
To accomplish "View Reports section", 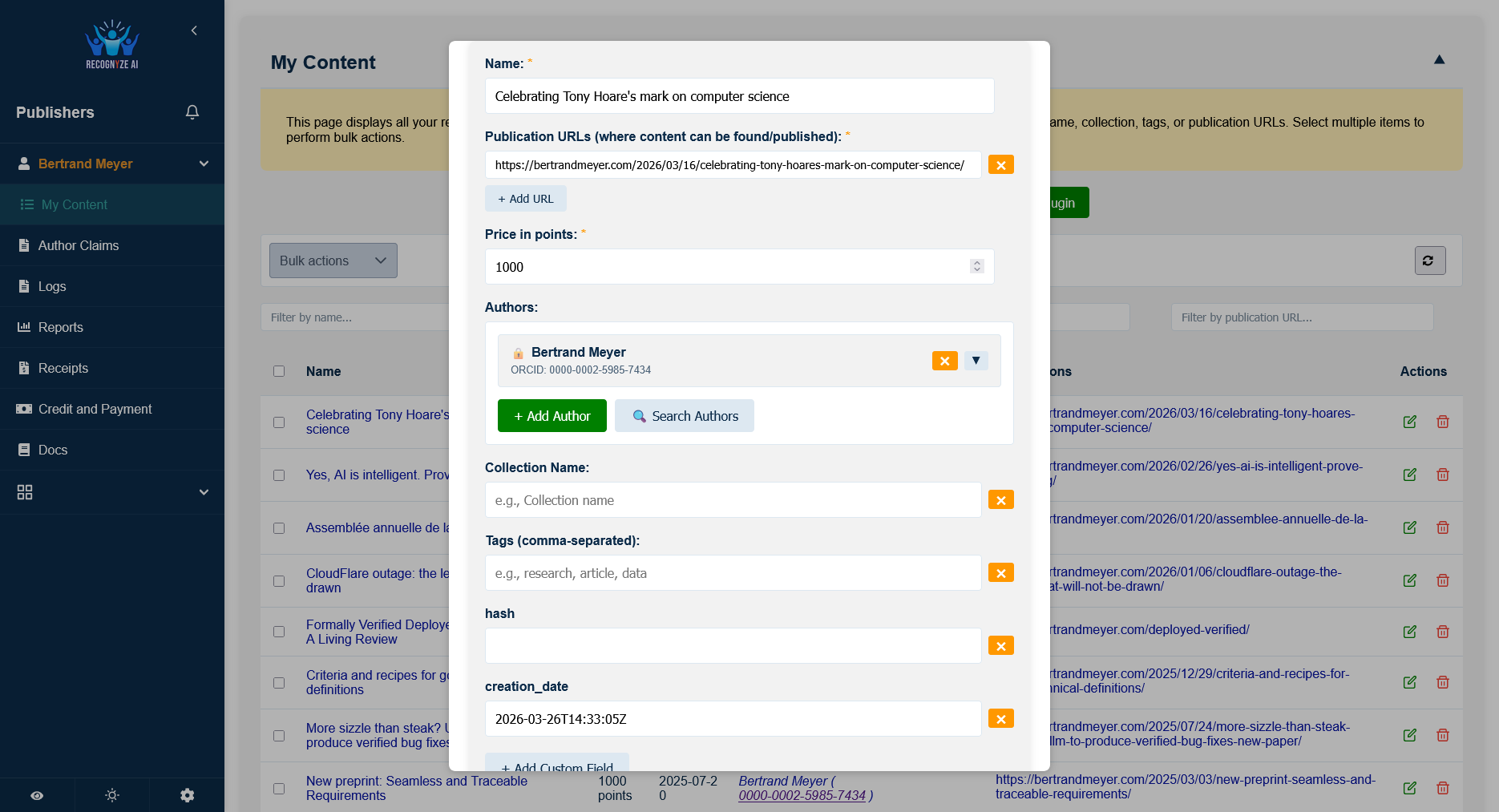I will click(x=112, y=327).
